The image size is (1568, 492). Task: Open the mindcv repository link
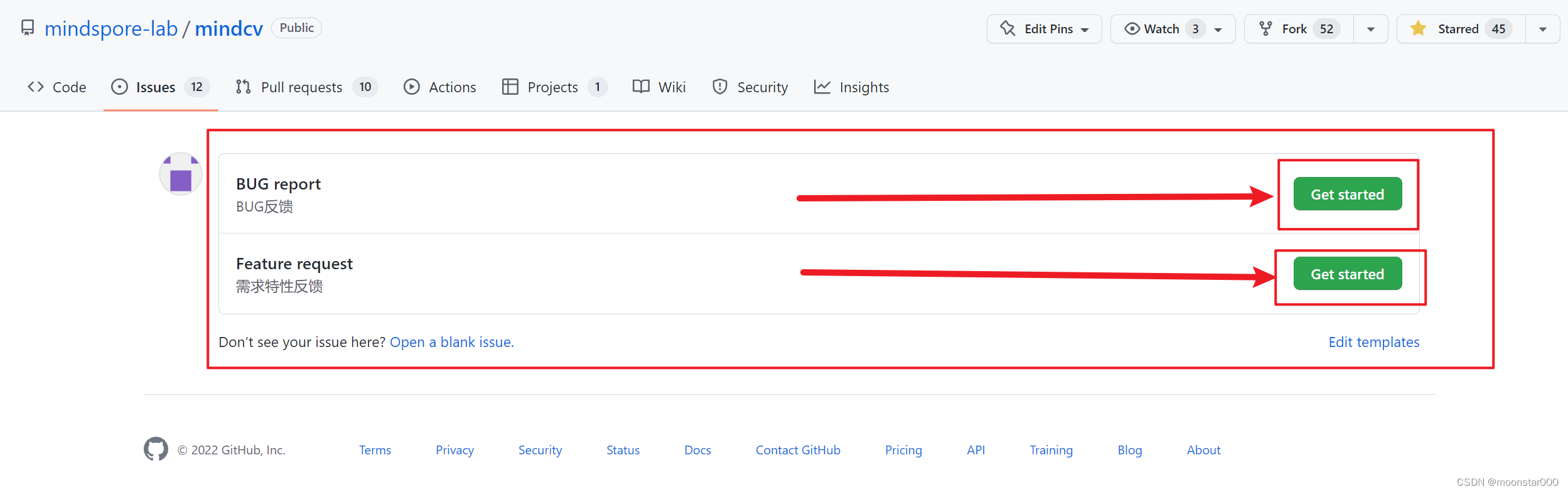pyautogui.click(x=228, y=28)
